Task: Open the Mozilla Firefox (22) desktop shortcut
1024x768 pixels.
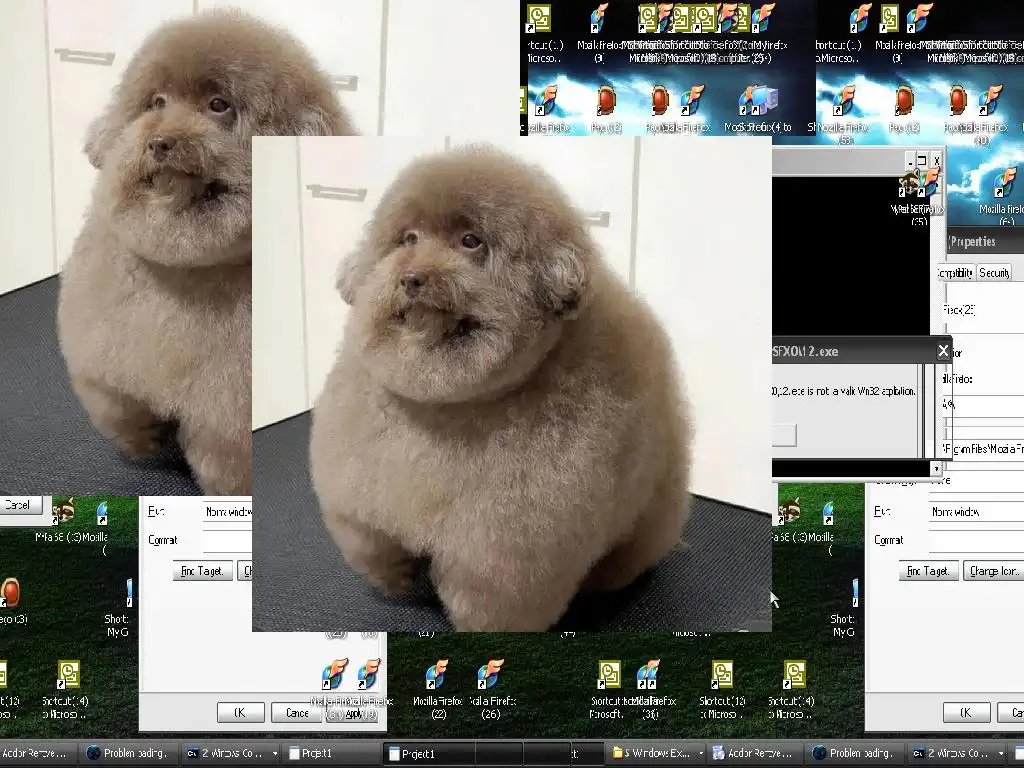Action: pos(436,677)
